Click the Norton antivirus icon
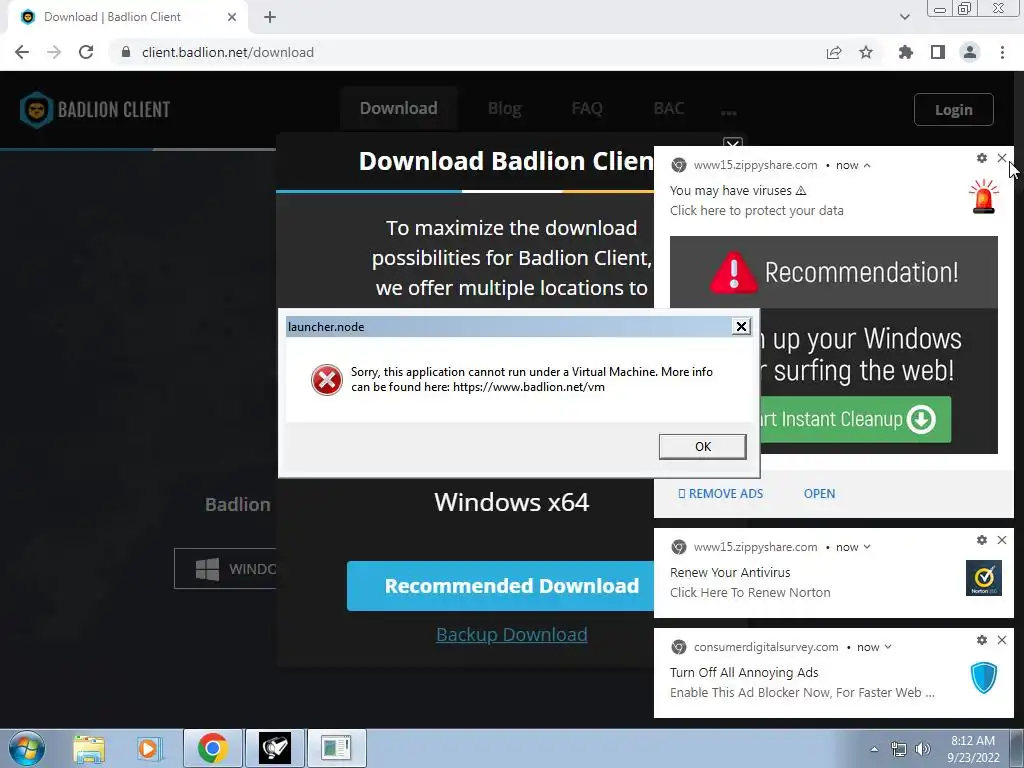This screenshot has height=768, width=1024. click(x=984, y=578)
